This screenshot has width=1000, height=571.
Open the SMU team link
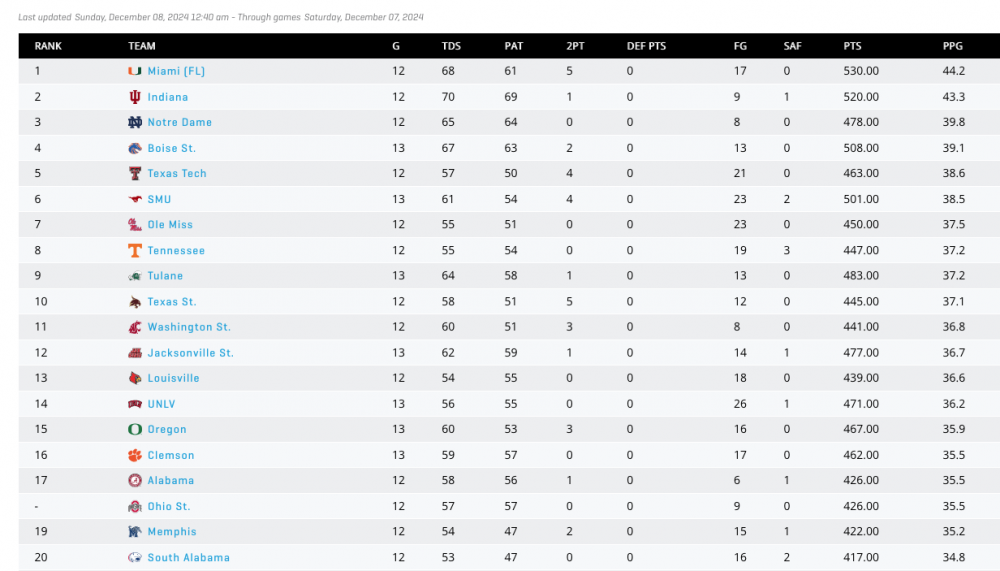159,199
